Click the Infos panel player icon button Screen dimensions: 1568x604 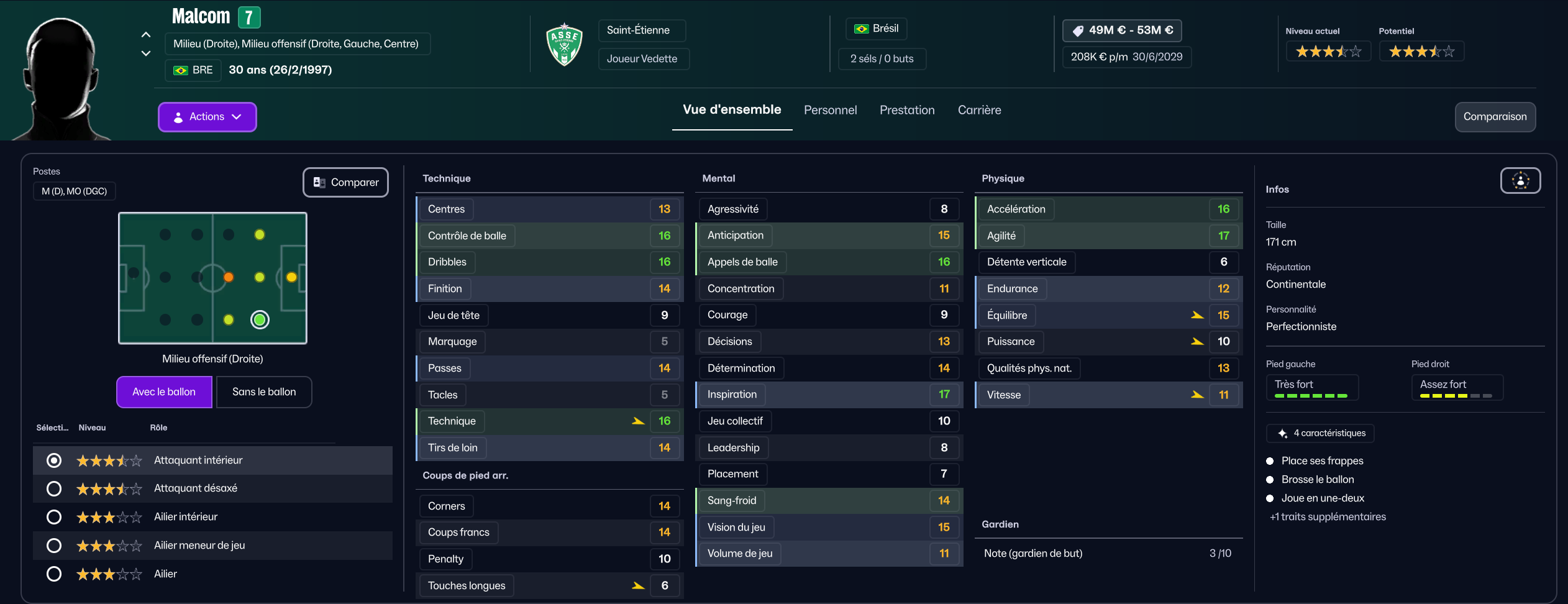click(x=1520, y=181)
